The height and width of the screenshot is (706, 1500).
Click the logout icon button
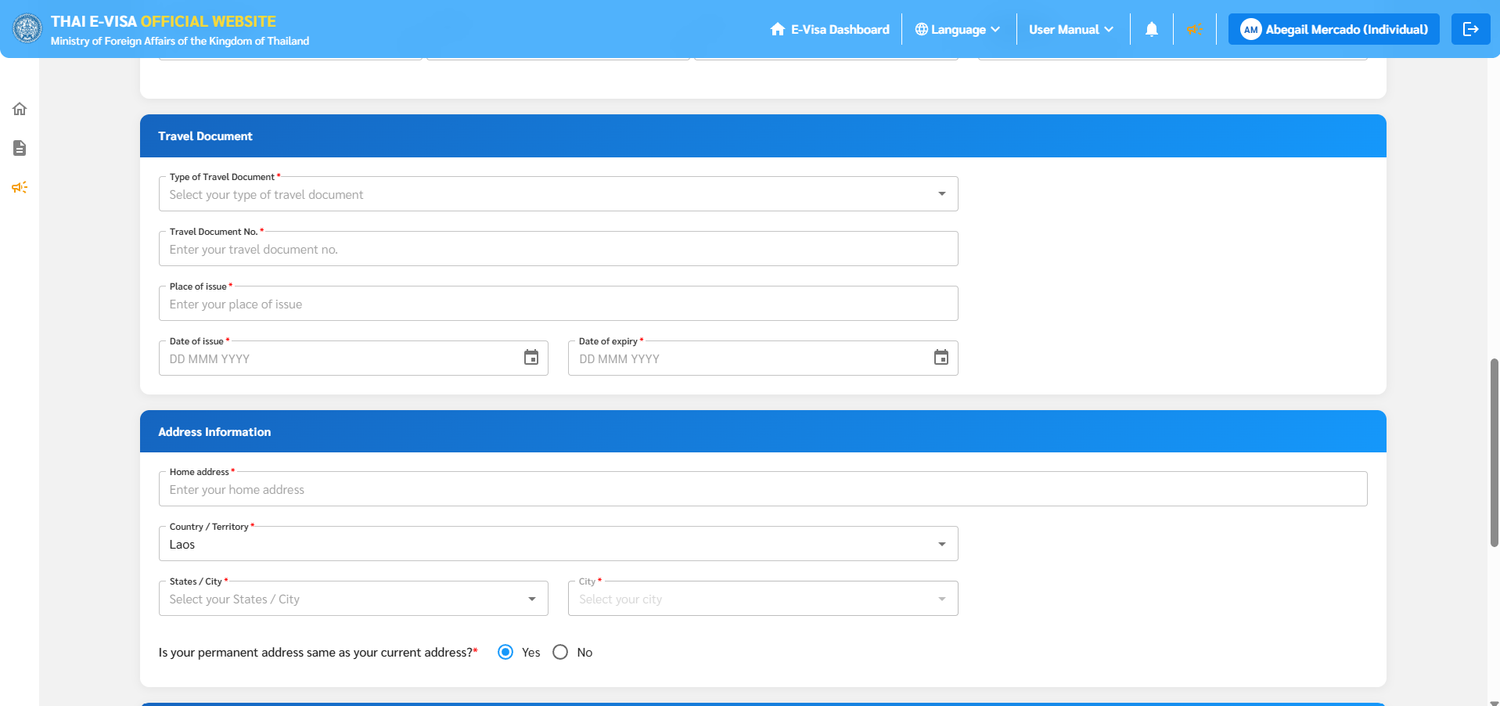tap(1470, 29)
